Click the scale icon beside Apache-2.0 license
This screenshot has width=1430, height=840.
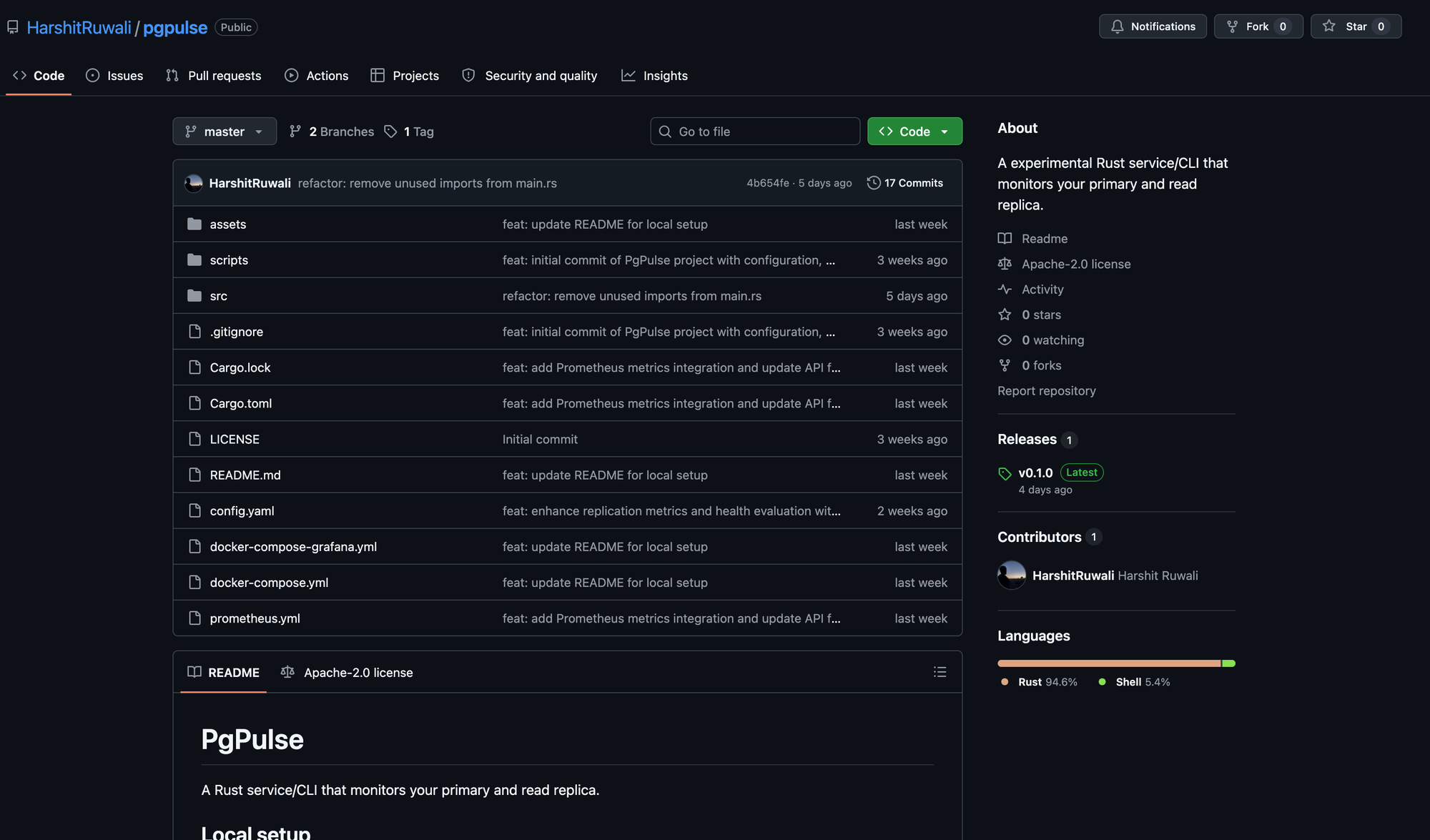1005,264
